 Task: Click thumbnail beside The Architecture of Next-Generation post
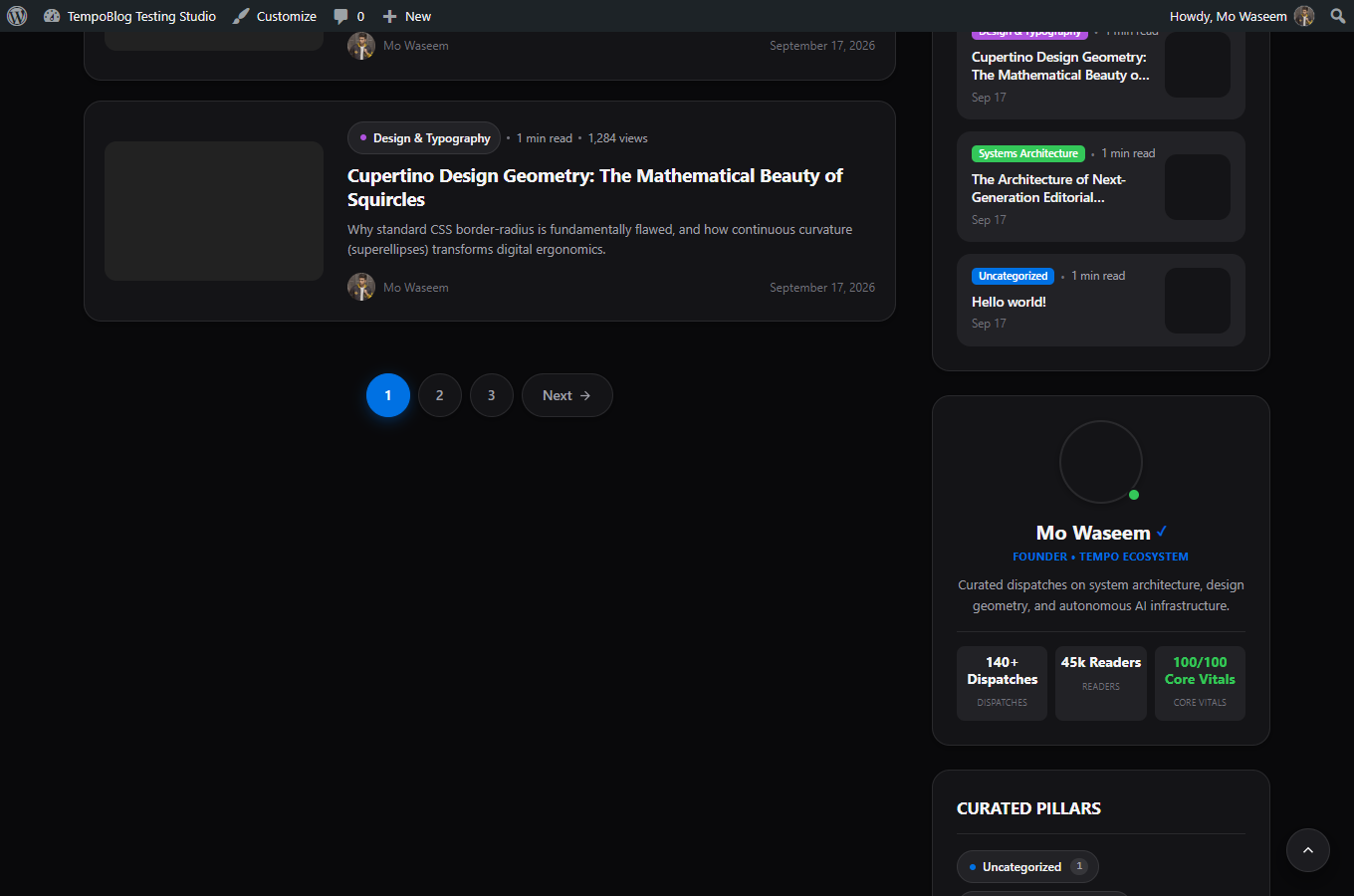[x=1198, y=187]
